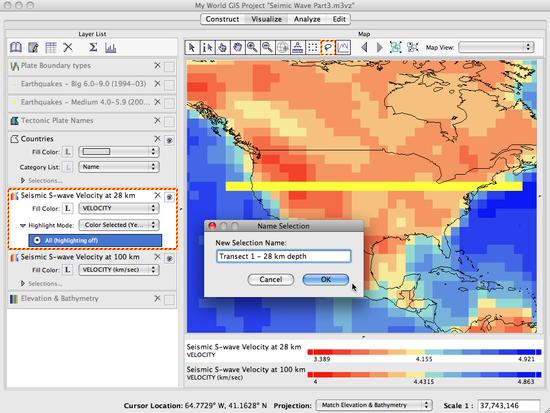Go back to previous map view arrow

coord(364,47)
